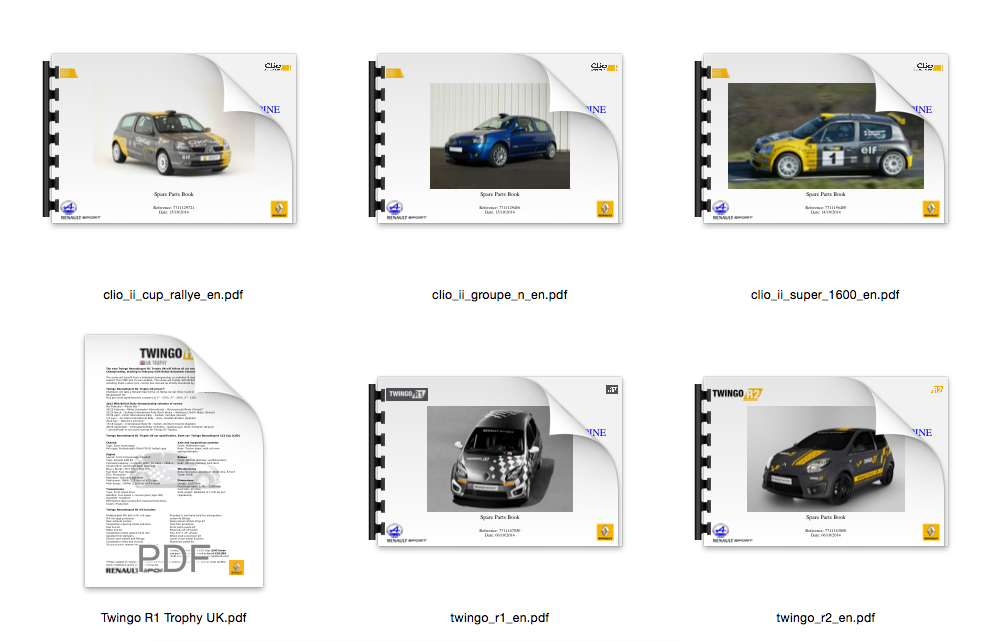Click the file name twingo_r1_en.pdf
The height and width of the screenshot is (642, 994).
(500, 617)
